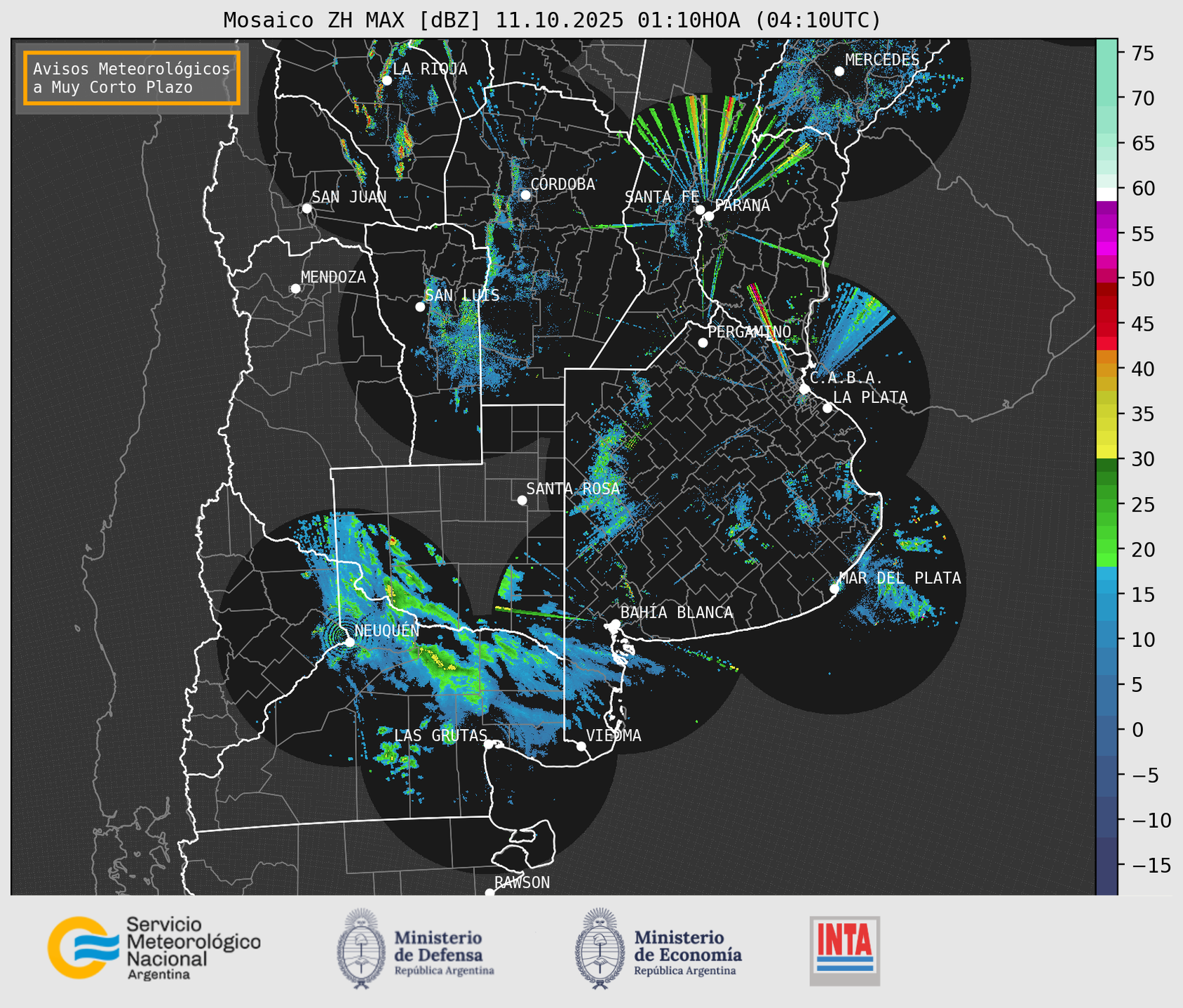This screenshot has height=1008, width=1183.
Task: Click the LA RIOJA city marker
Action: coord(386,81)
